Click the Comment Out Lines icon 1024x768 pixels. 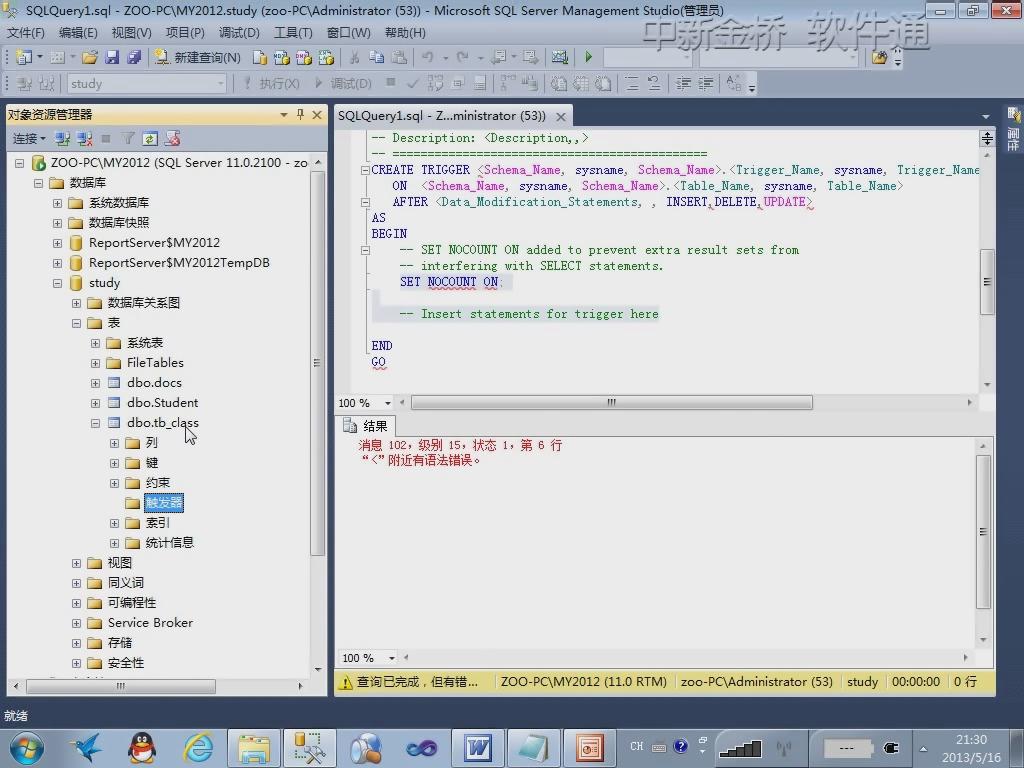(632, 84)
